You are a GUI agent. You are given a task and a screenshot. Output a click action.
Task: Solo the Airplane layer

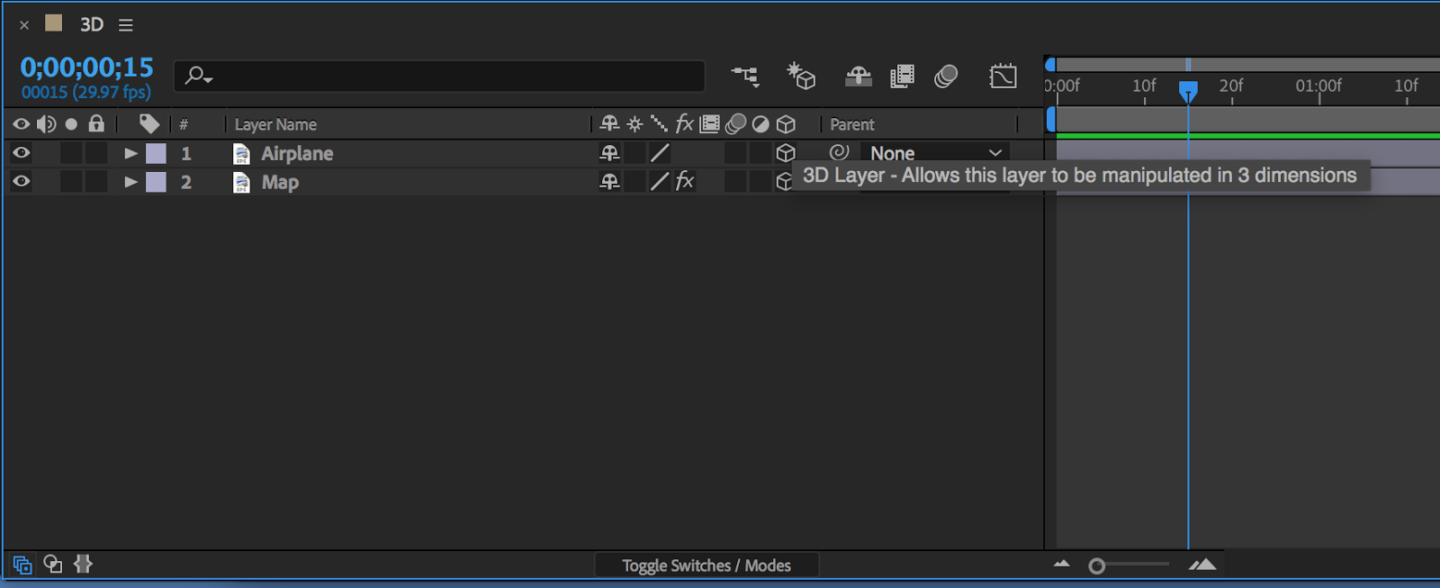(71, 153)
